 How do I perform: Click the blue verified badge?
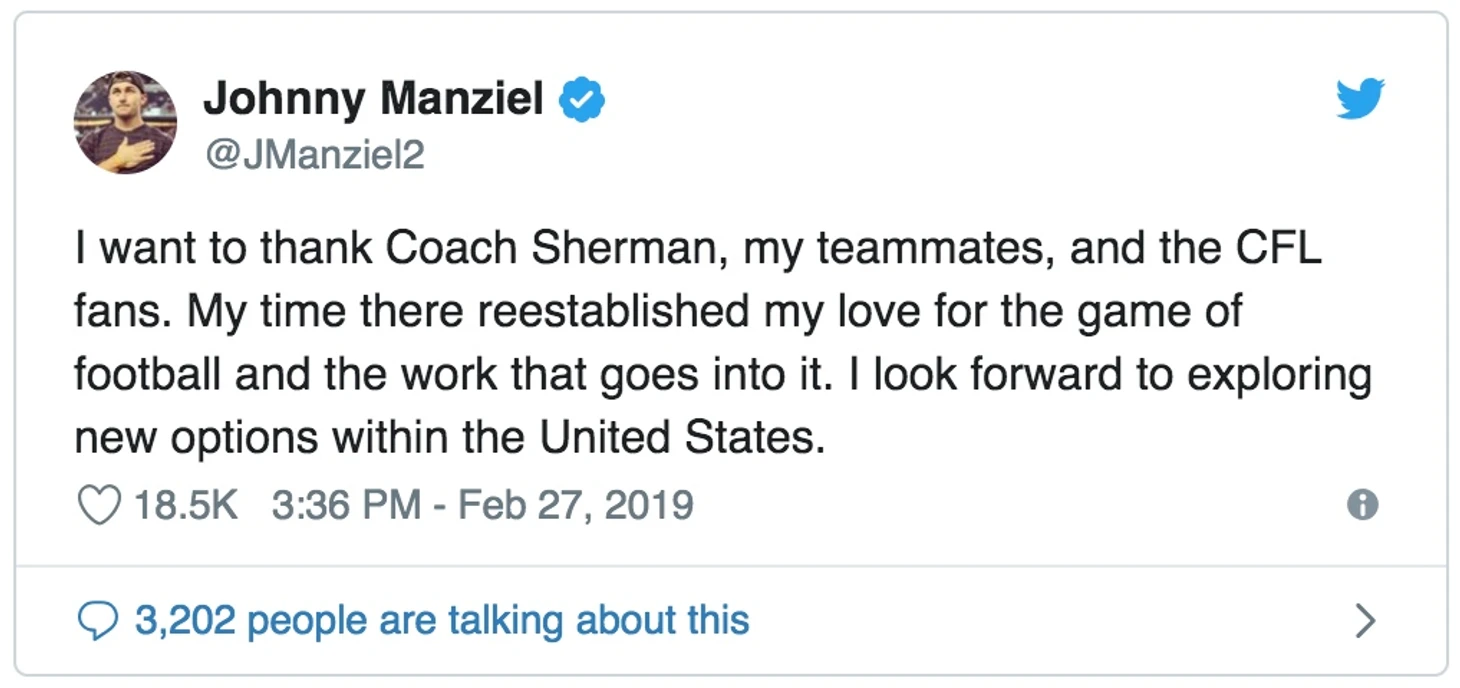point(581,100)
